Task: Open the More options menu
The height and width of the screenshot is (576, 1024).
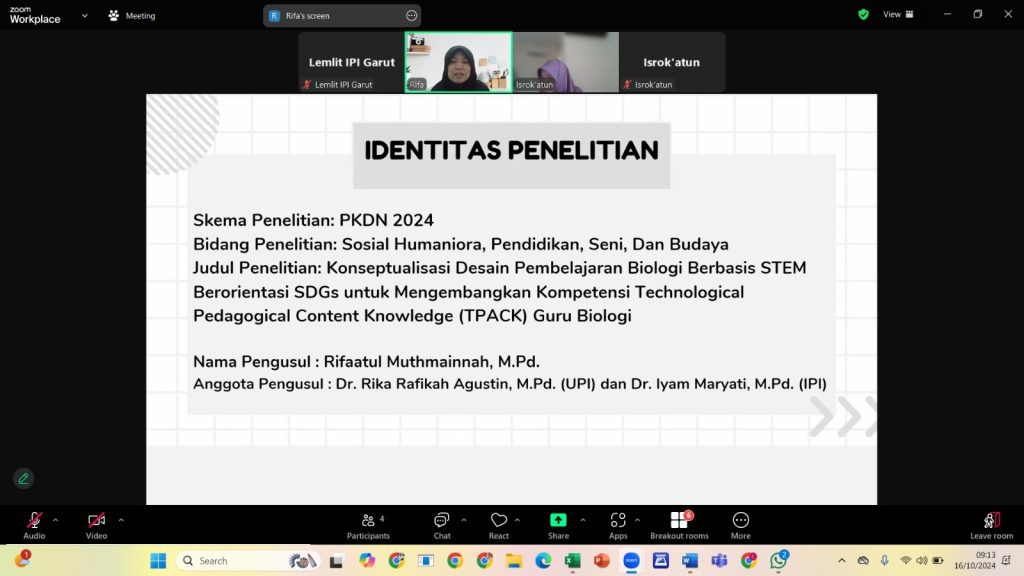Action: [741, 525]
